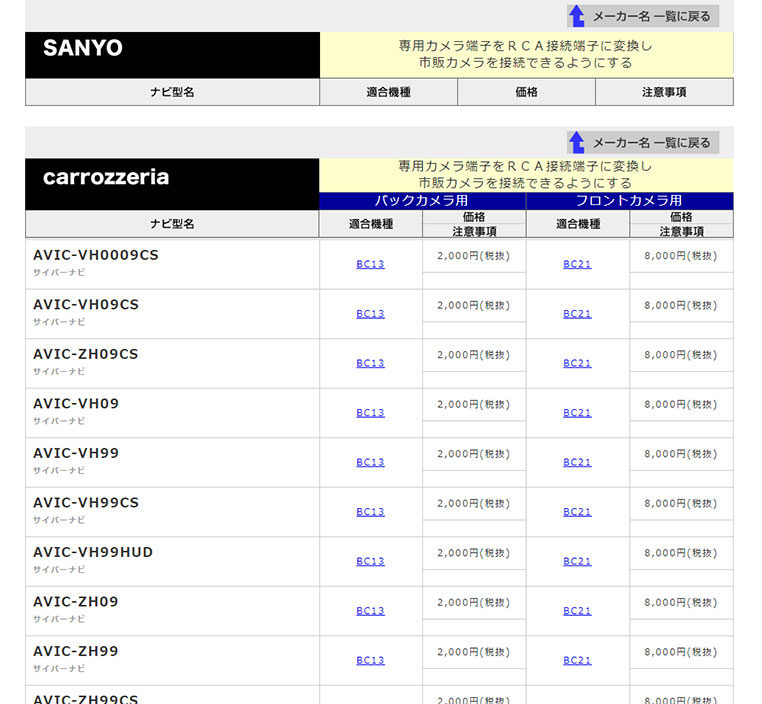Viewport: 762px width, 704px height.
Task: Click BC13 link in the AVIC-VH99 row
Action: tap(370, 463)
